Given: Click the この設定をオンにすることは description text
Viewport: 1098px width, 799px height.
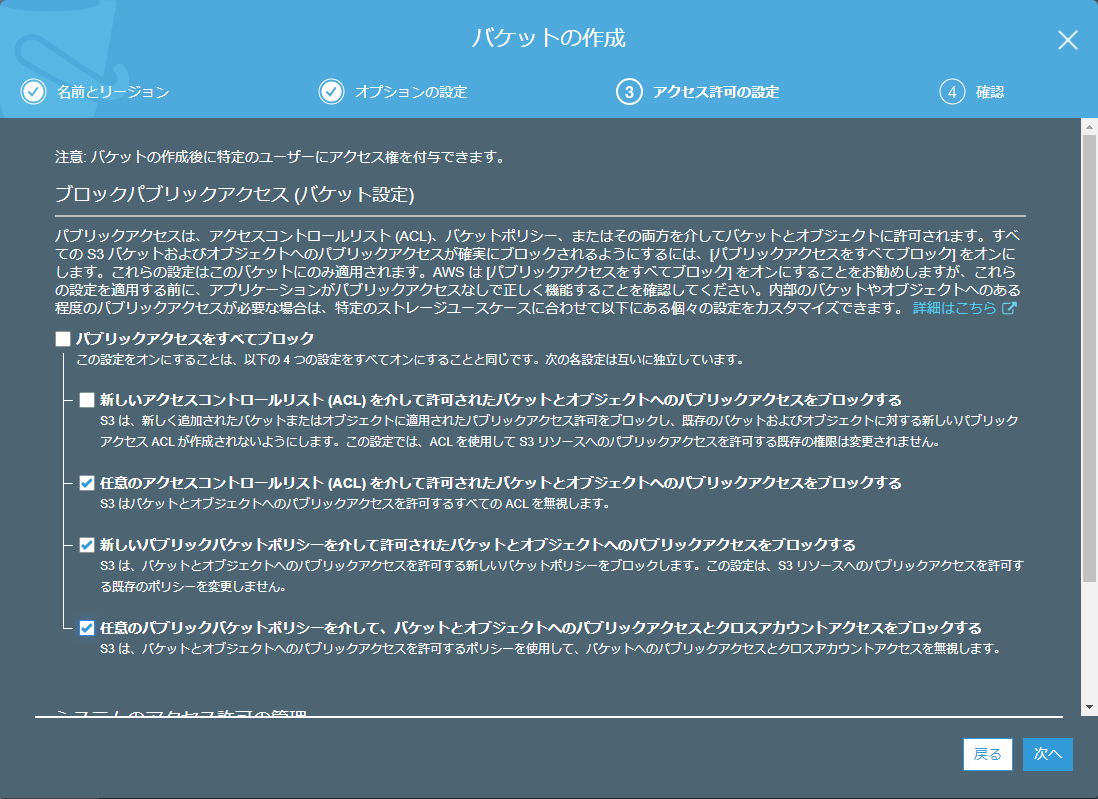Looking at the screenshot, I should (410, 360).
